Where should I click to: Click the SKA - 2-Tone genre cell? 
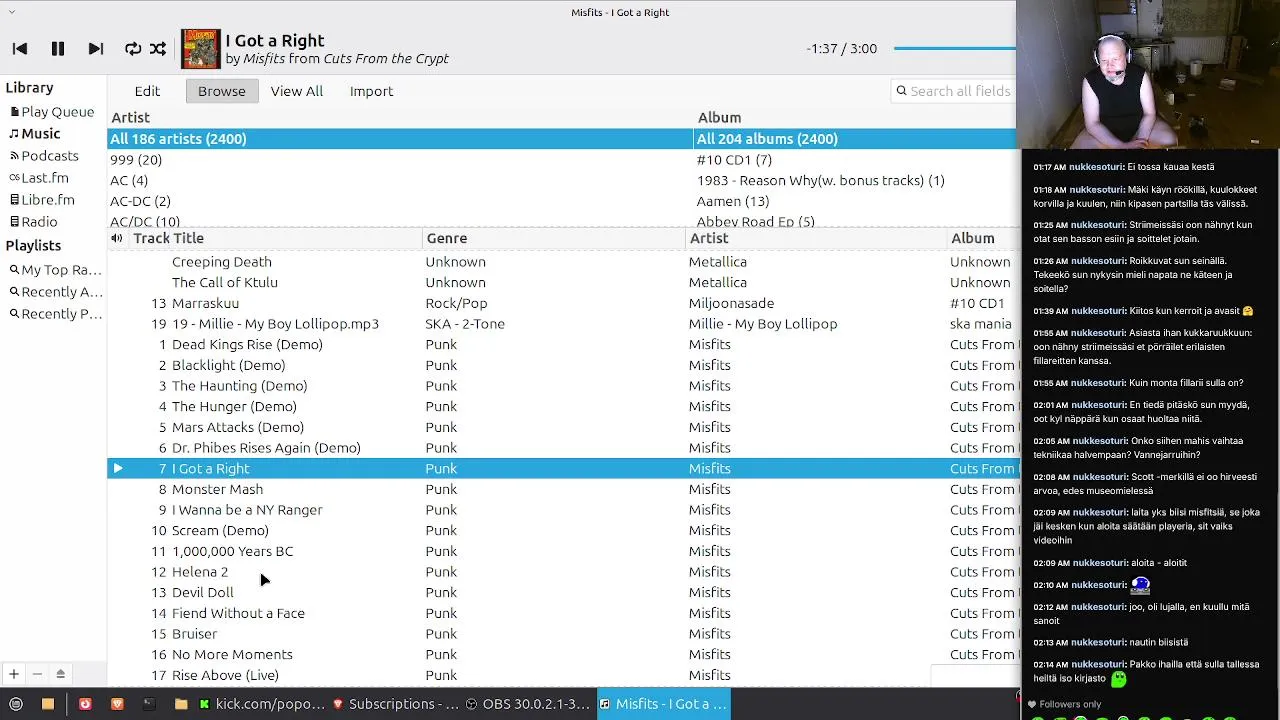point(465,324)
